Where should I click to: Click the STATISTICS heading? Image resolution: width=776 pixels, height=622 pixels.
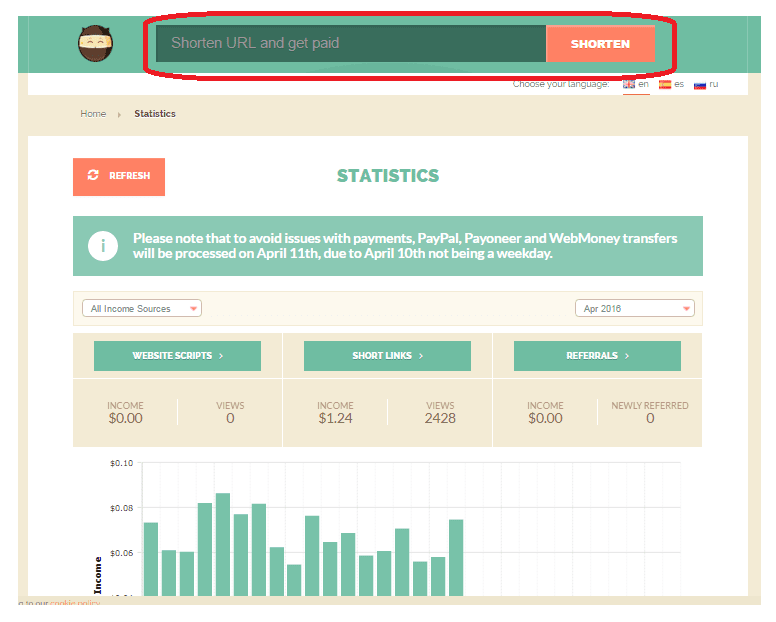(x=388, y=176)
